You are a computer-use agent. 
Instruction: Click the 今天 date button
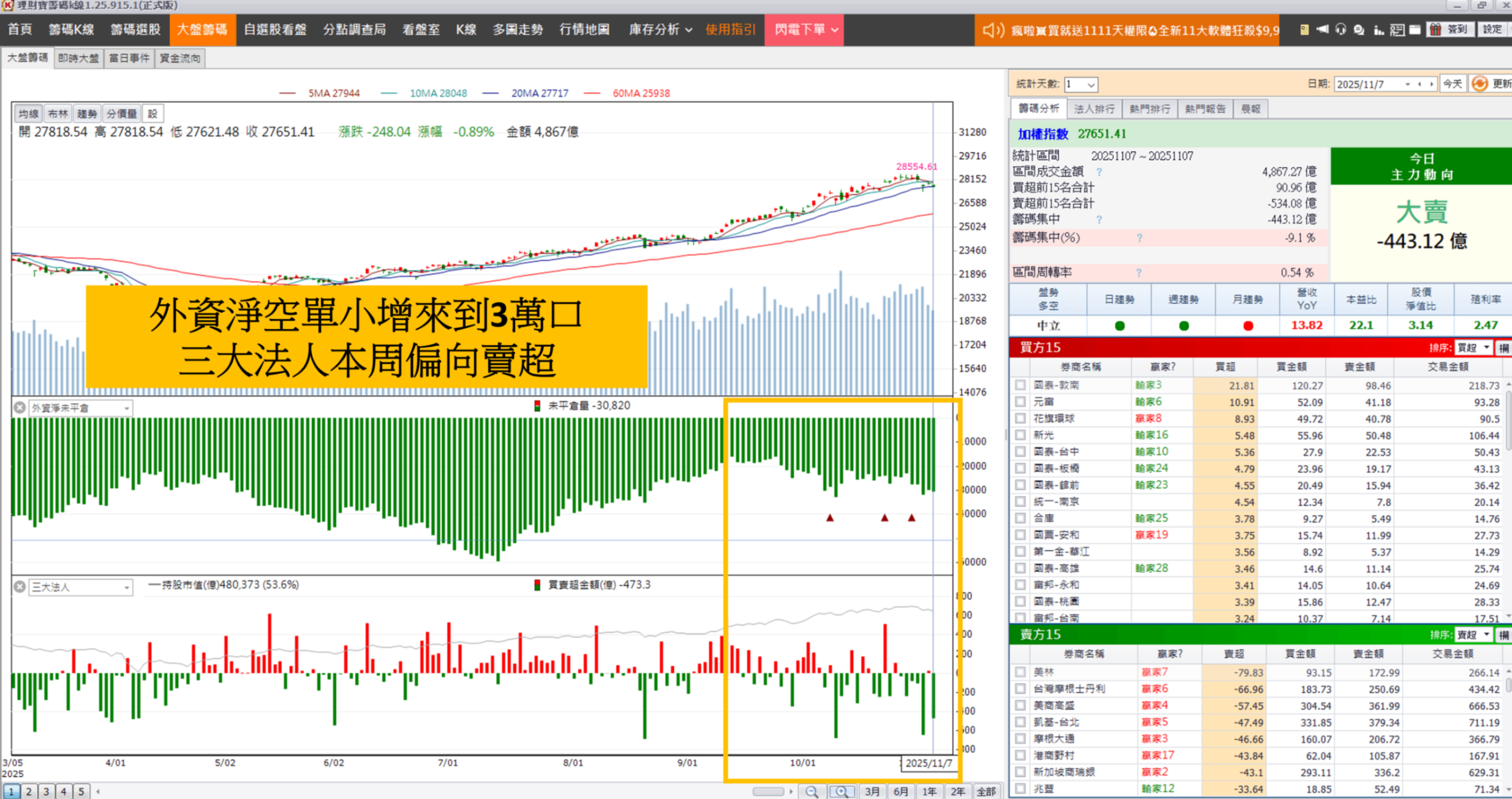[1453, 83]
